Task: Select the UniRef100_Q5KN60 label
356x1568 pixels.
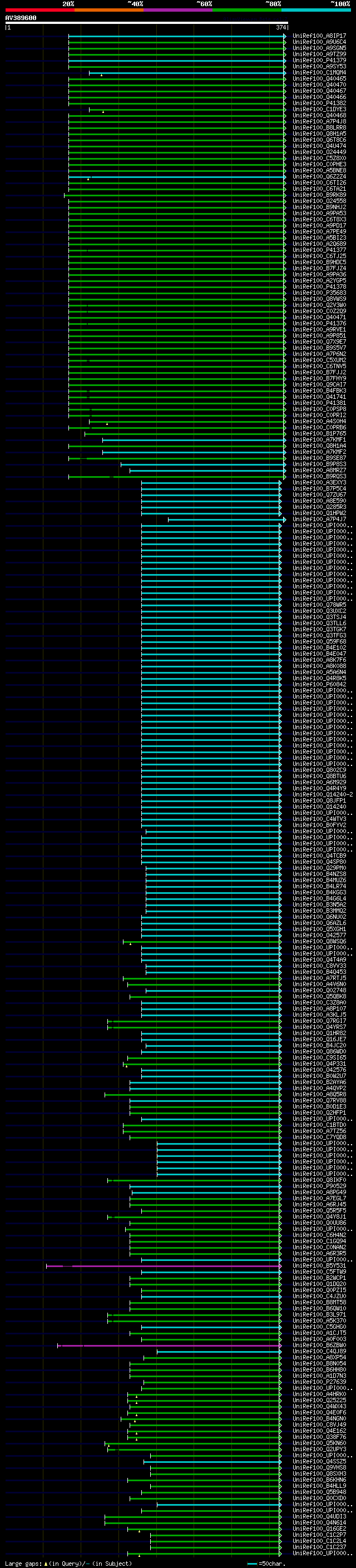Action: point(319,1443)
